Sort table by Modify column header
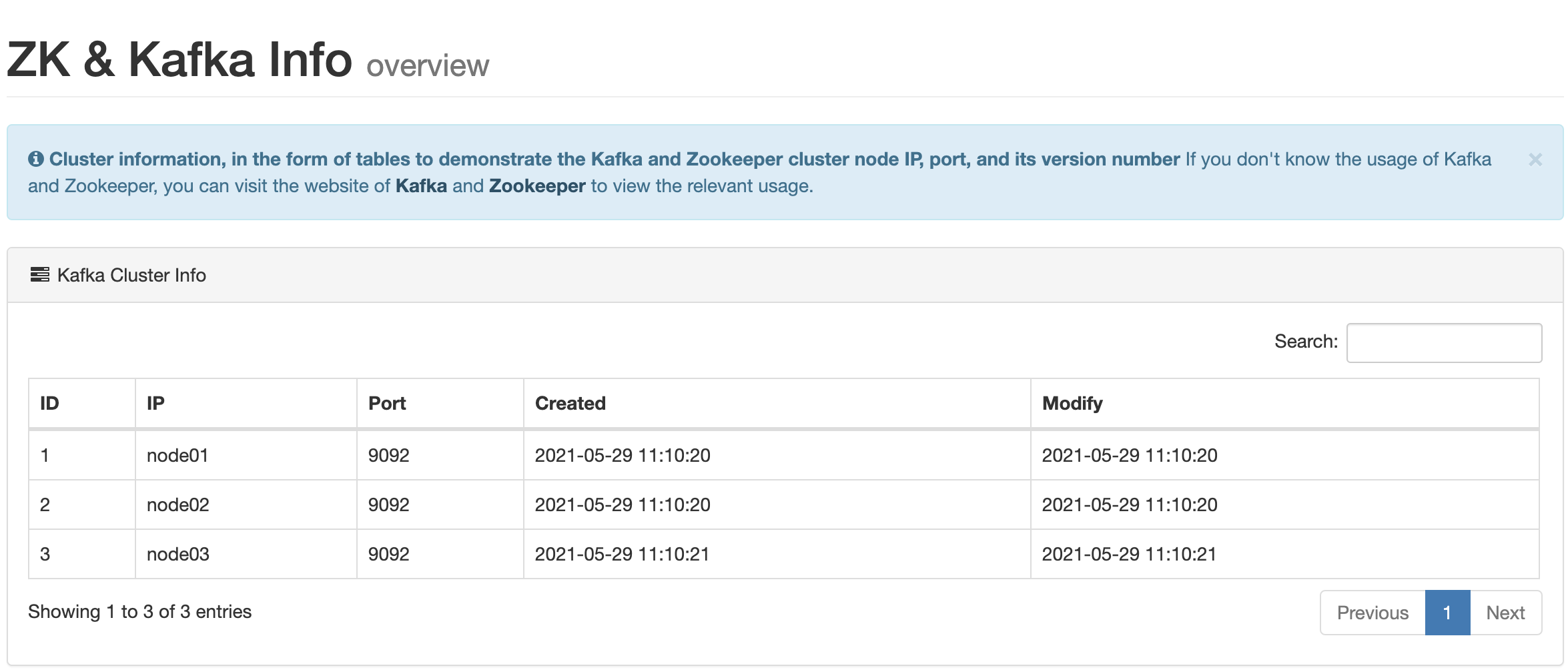 coord(1072,403)
